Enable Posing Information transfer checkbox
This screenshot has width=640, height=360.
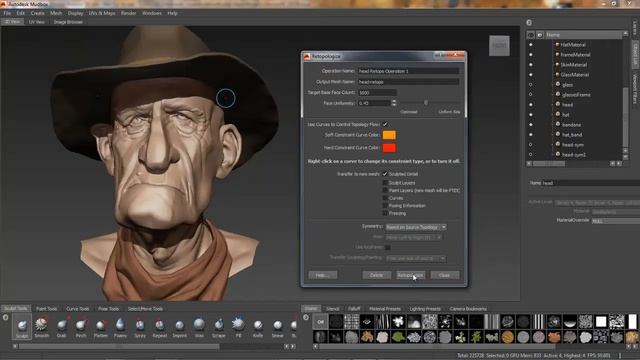tap(385, 206)
